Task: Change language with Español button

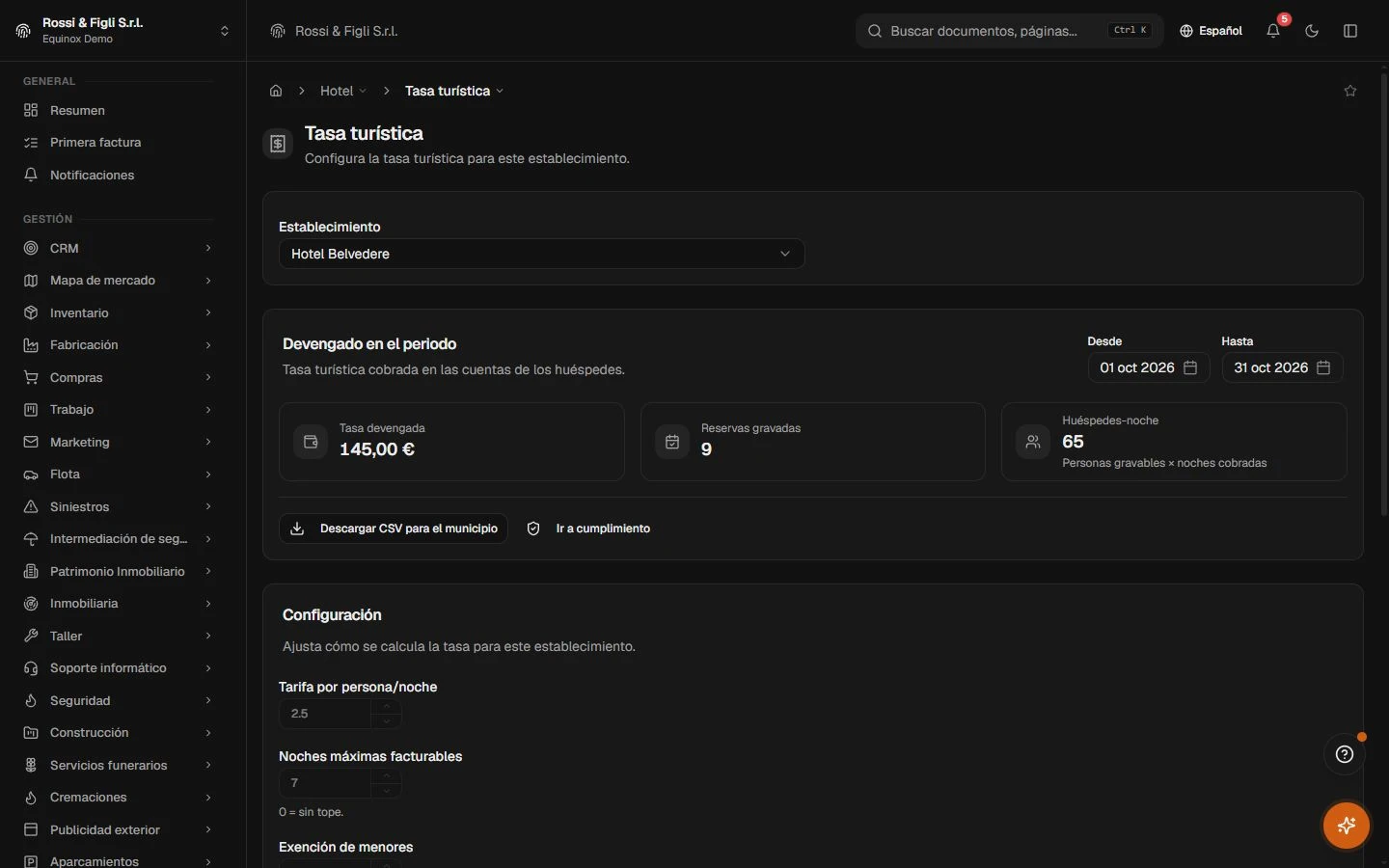Action: tap(1211, 31)
